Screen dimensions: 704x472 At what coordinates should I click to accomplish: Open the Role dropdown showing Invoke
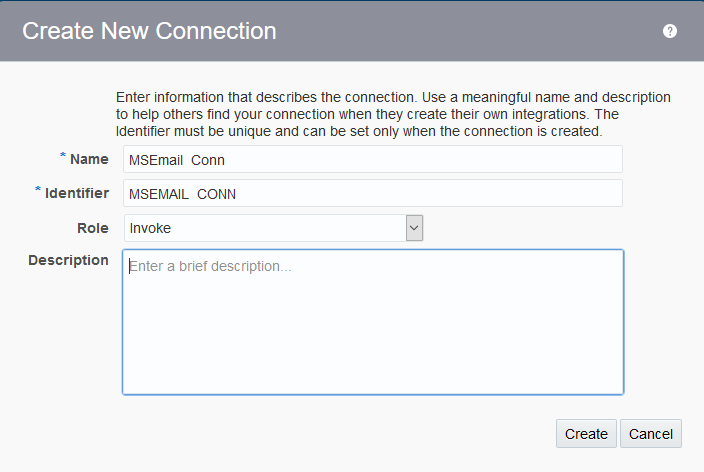pyautogui.click(x=265, y=228)
